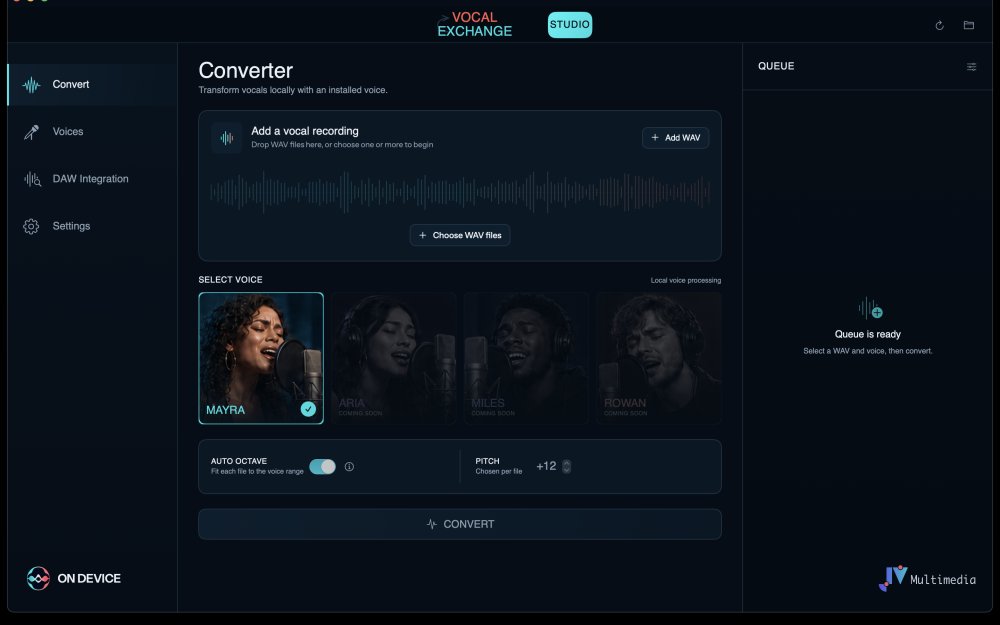Open the folder icon in title bar
The width and height of the screenshot is (1000, 625).
click(969, 26)
